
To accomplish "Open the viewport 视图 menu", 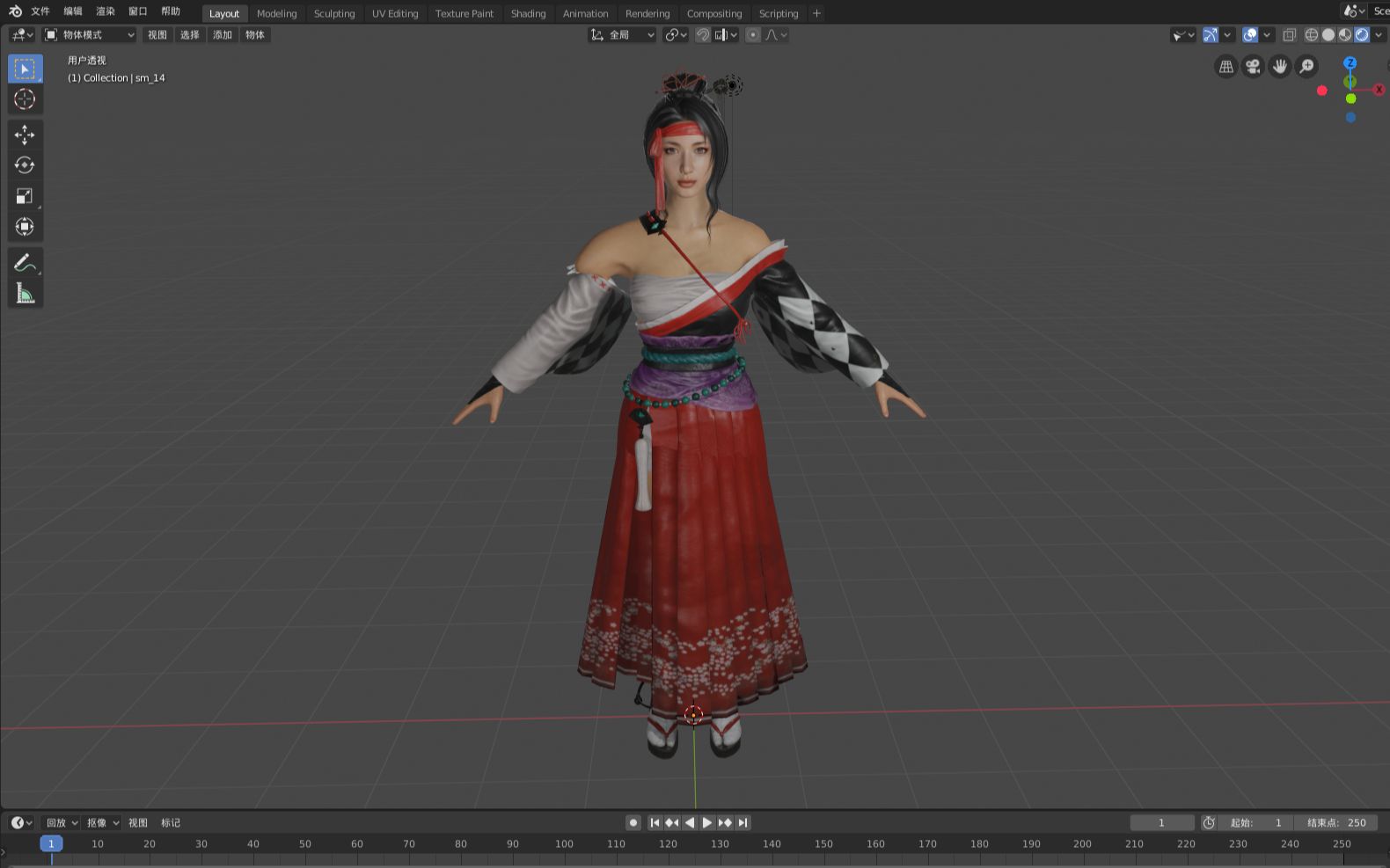I will 157,35.
